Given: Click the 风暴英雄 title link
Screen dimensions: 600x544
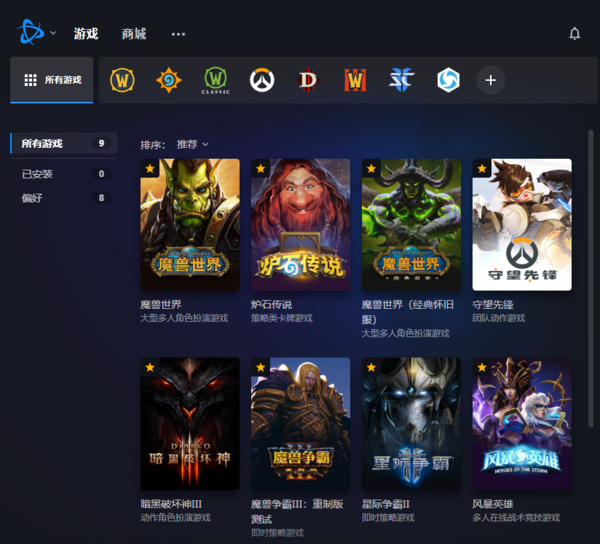Looking at the screenshot, I should click(x=493, y=504).
